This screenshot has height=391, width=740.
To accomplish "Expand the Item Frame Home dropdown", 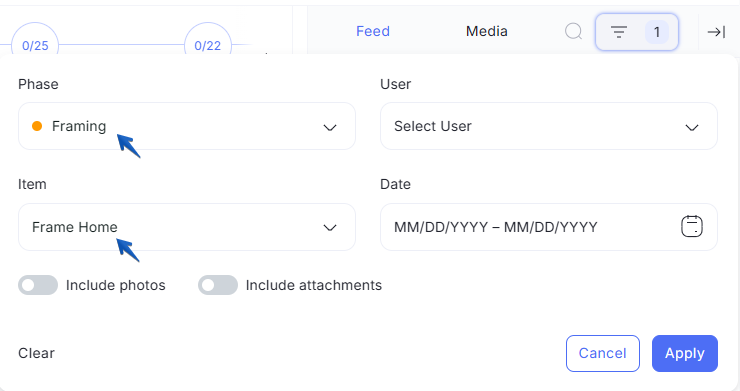I will pos(187,227).
